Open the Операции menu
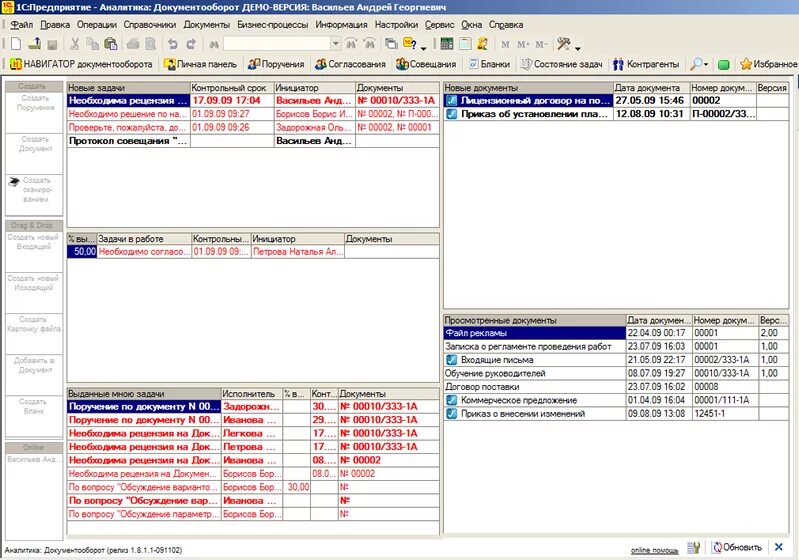Viewport: 799px width, 560px height. tap(97, 24)
